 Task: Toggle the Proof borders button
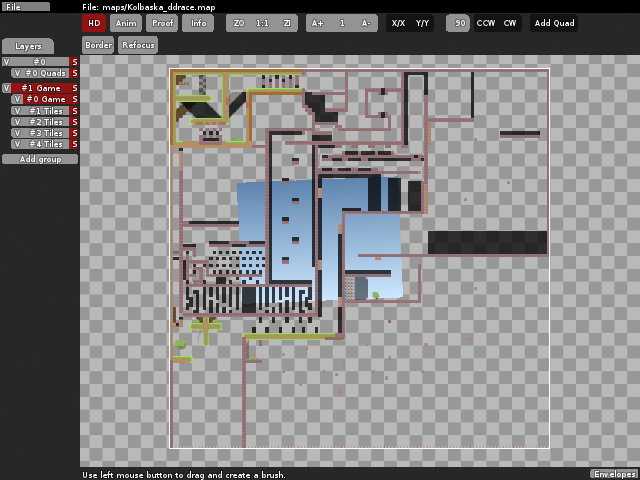point(162,23)
